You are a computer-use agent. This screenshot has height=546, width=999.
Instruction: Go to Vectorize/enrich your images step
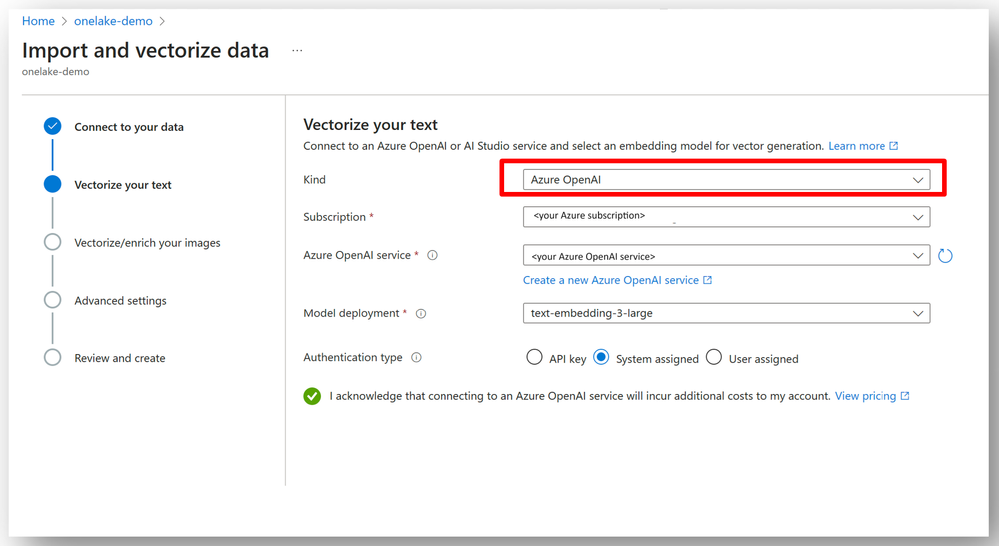coord(147,243)
